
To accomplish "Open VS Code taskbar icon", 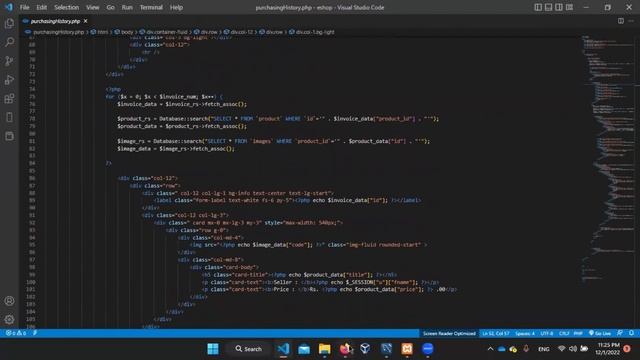I will click(283, 349).
